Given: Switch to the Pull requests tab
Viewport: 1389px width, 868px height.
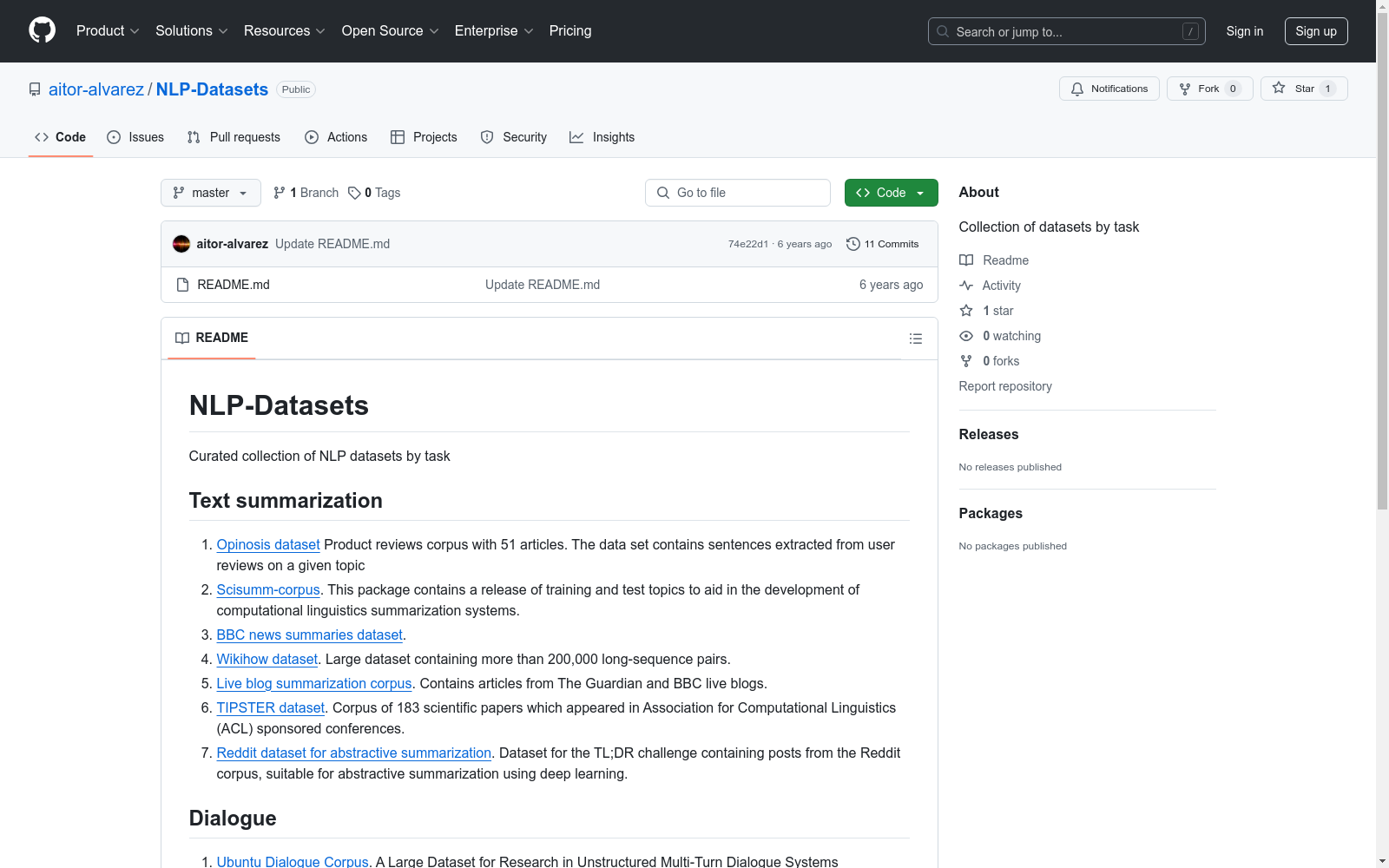Looking at the screenshot, I should 234,137.
